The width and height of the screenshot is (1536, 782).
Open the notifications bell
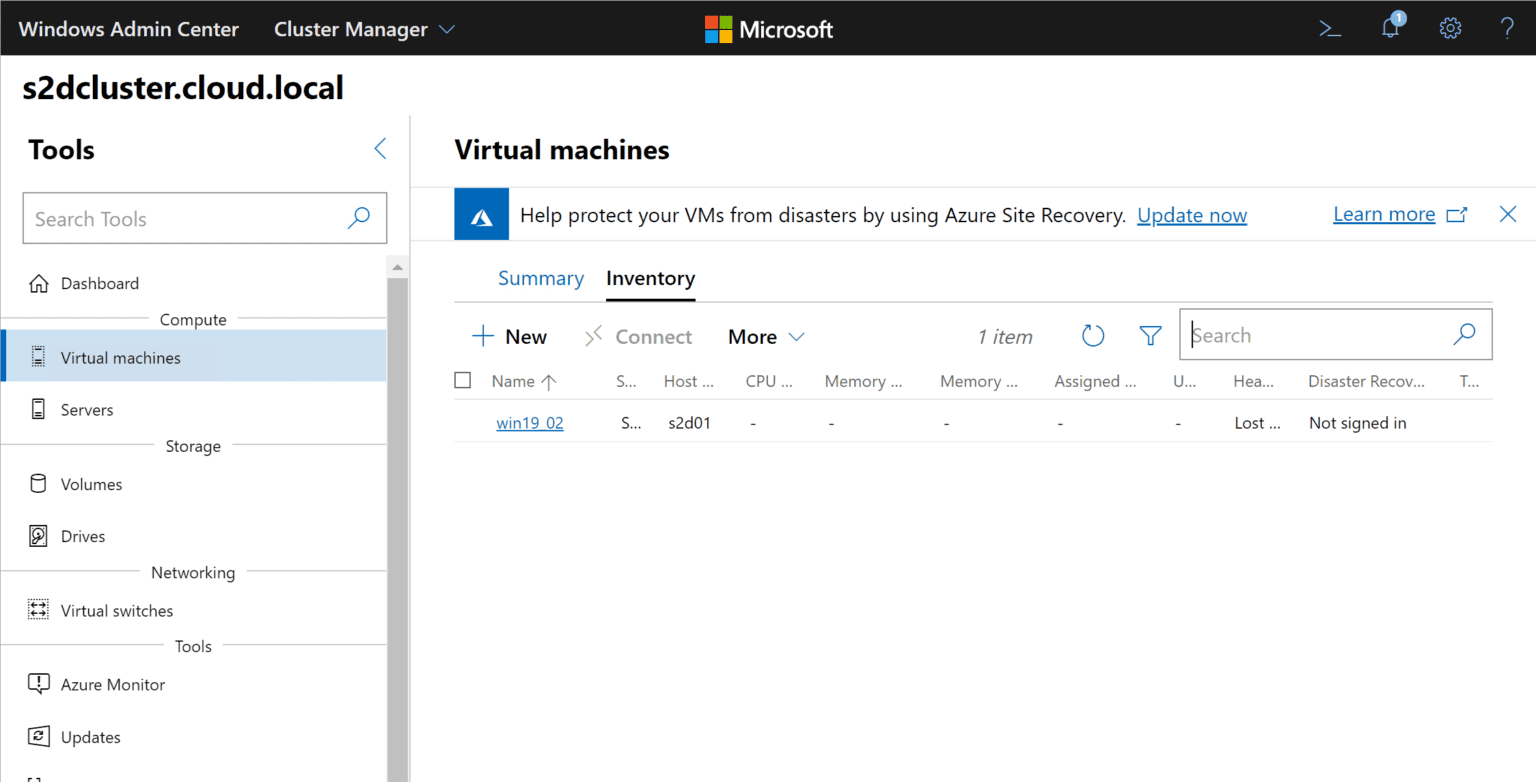click(1390, 28)
